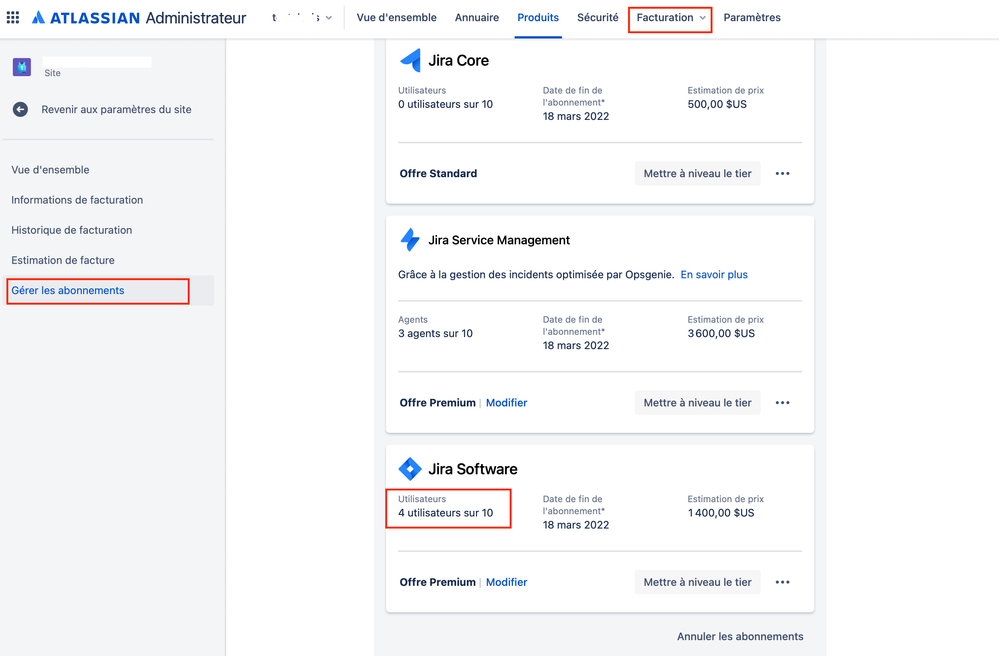Click Modifier for Jira Software plan
The height and width of the screenshot is (656, 999).
click(507, 582)
